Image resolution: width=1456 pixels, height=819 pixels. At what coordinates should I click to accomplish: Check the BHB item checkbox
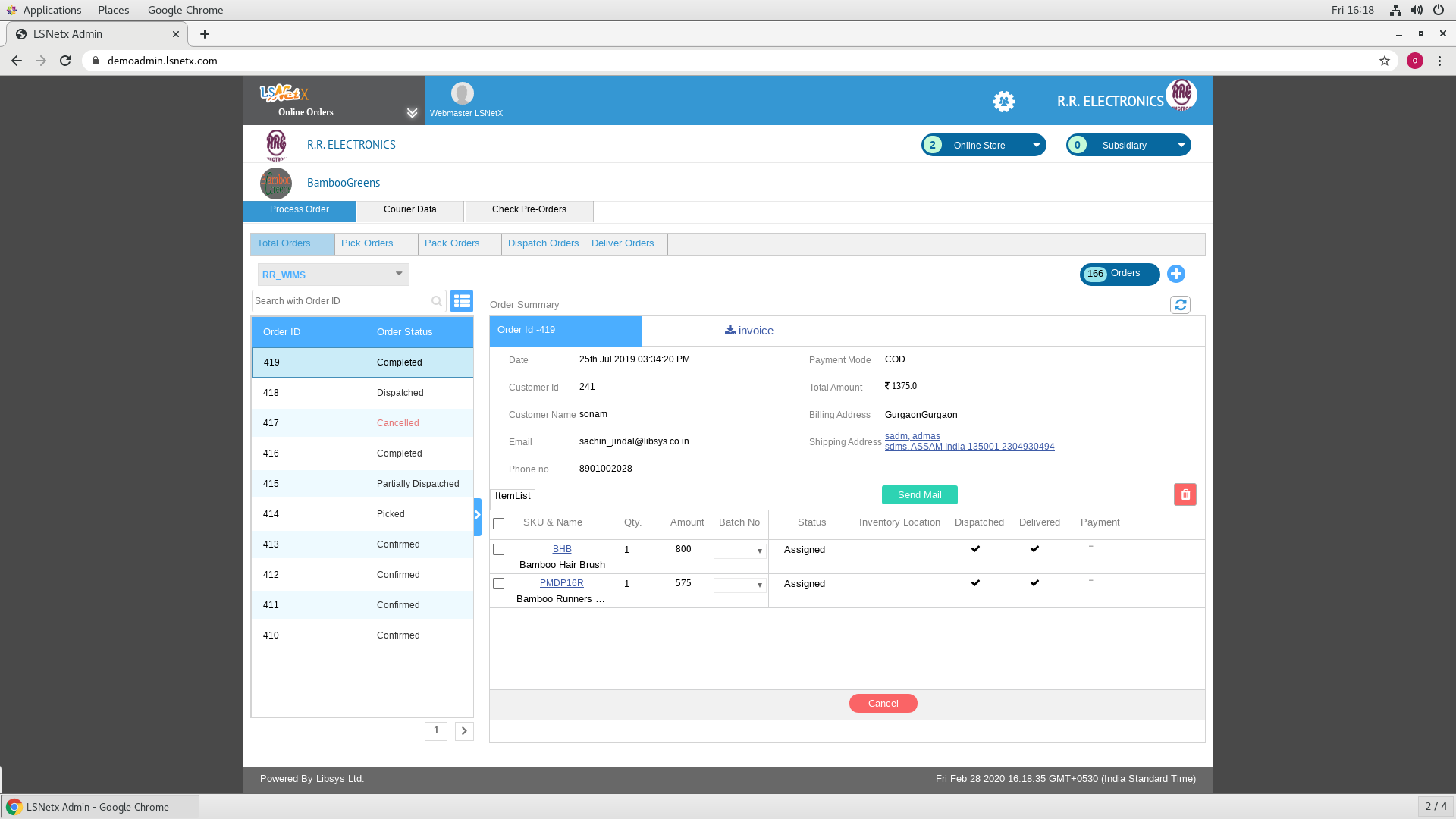tap(498, 549)
